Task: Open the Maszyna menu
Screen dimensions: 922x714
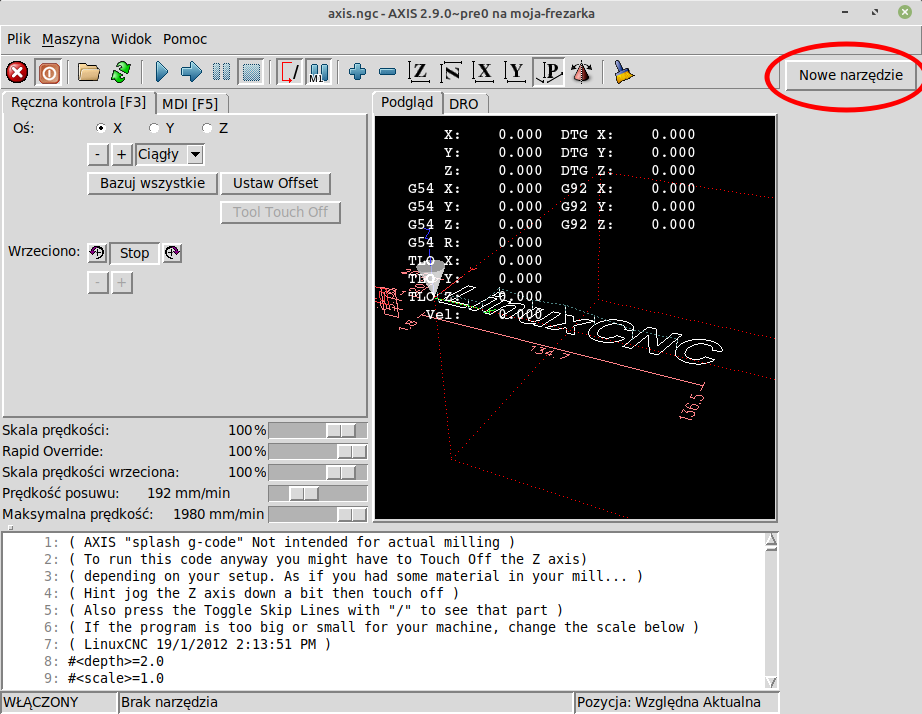Action: pos(71,39)
